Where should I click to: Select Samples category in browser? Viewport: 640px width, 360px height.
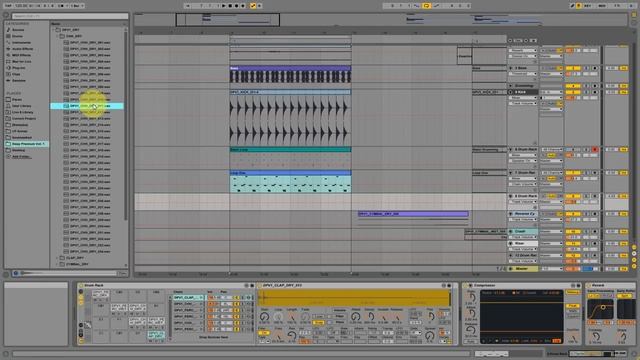tap(19, 80)
